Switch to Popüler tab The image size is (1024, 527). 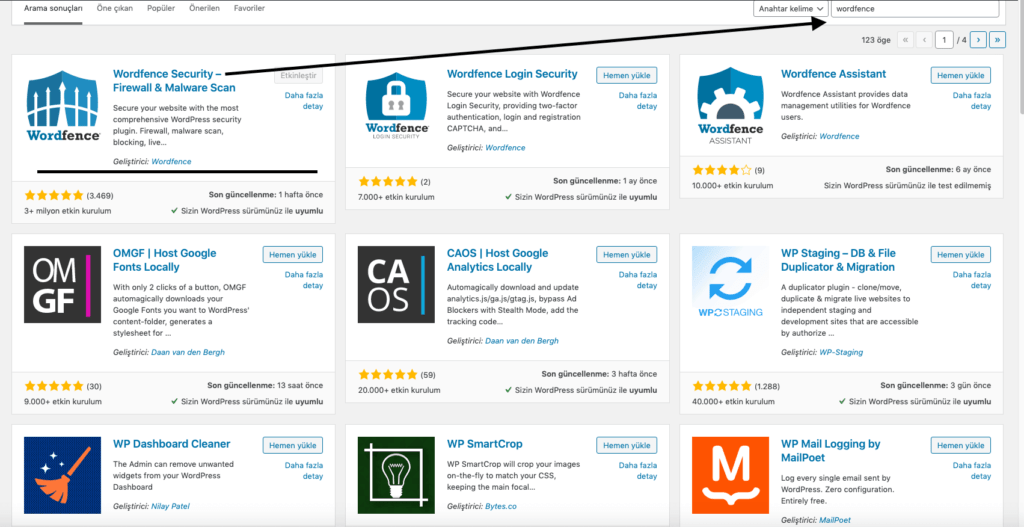[161, 9]
